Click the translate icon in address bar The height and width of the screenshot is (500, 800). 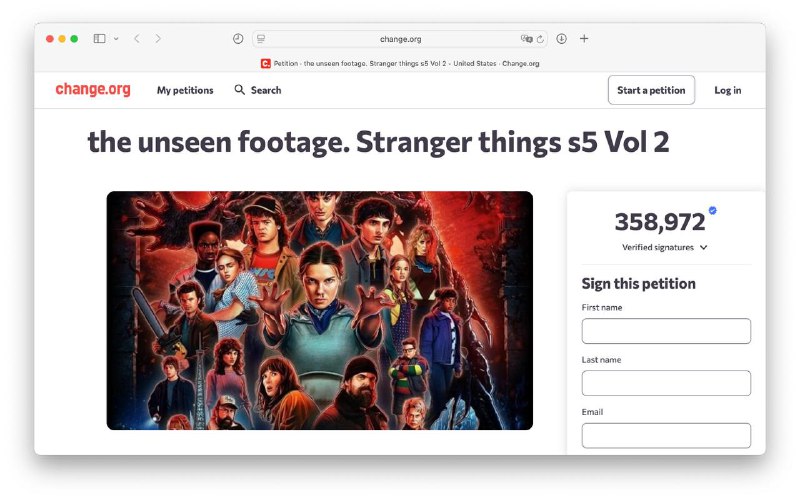click(x=526, y=39)
